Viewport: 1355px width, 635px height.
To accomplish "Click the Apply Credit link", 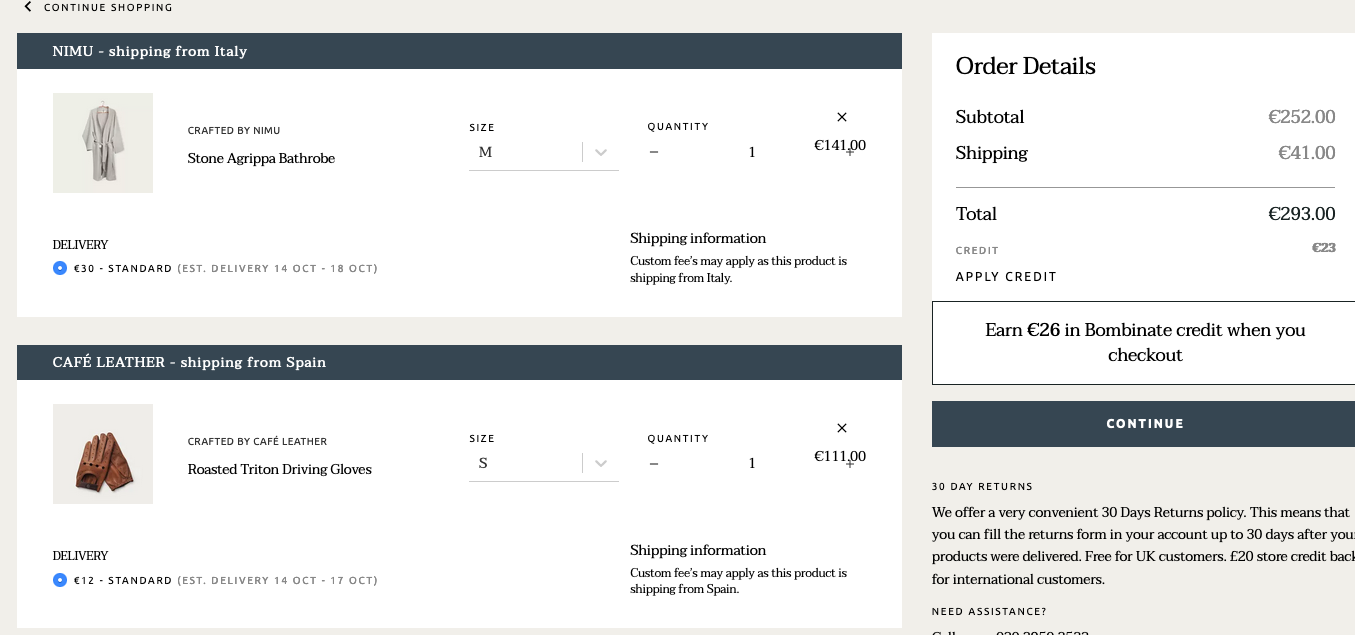I will pos(1006,277).
